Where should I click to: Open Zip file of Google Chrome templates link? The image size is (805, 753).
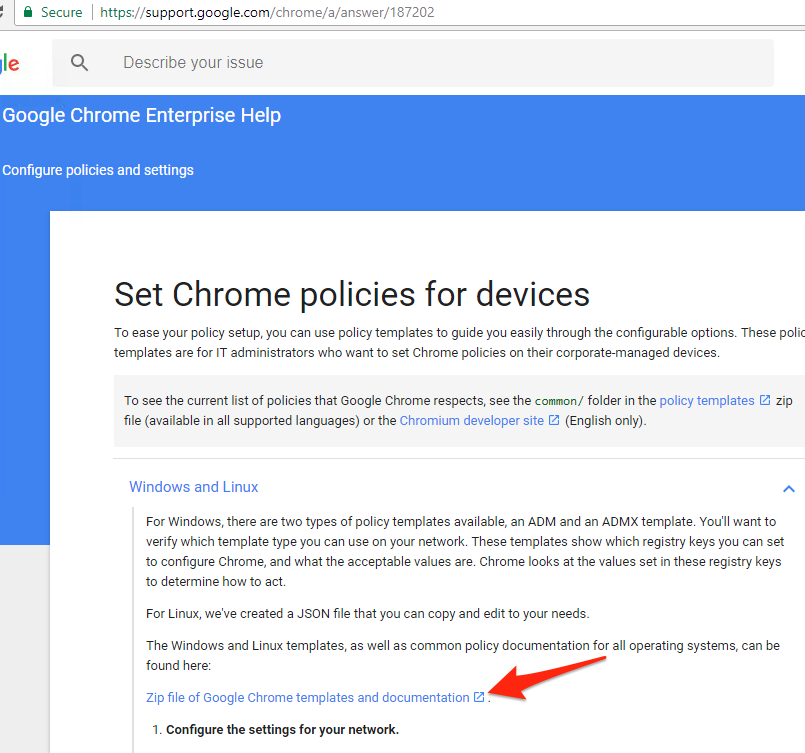tap(308, 698)
